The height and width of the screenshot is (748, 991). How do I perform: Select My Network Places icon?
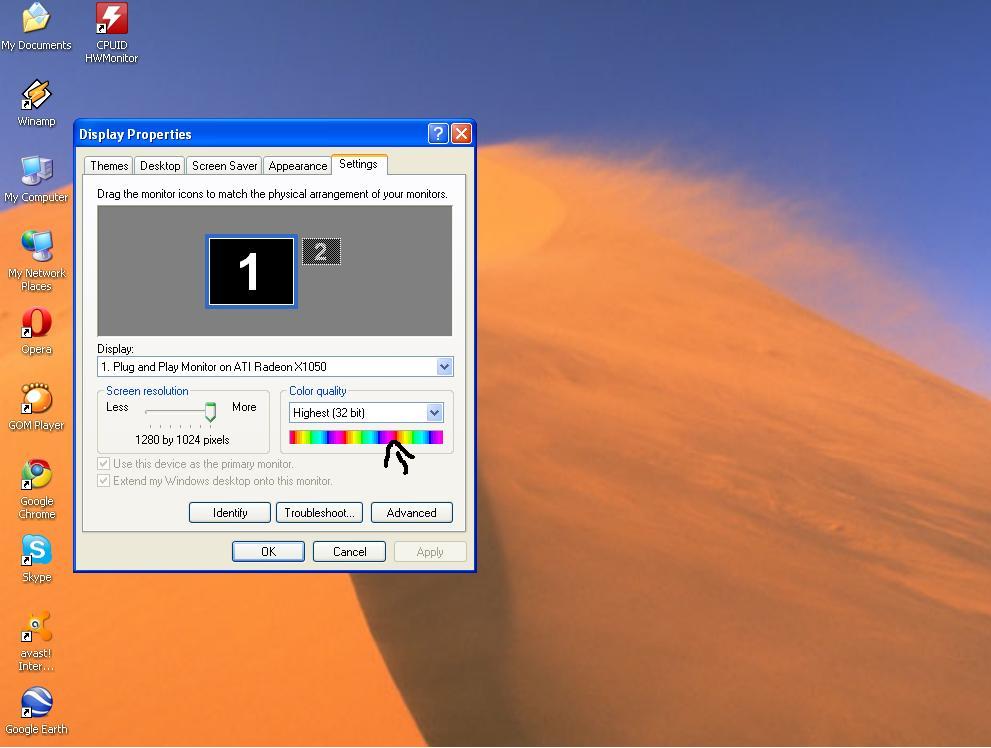coord(36,261)
